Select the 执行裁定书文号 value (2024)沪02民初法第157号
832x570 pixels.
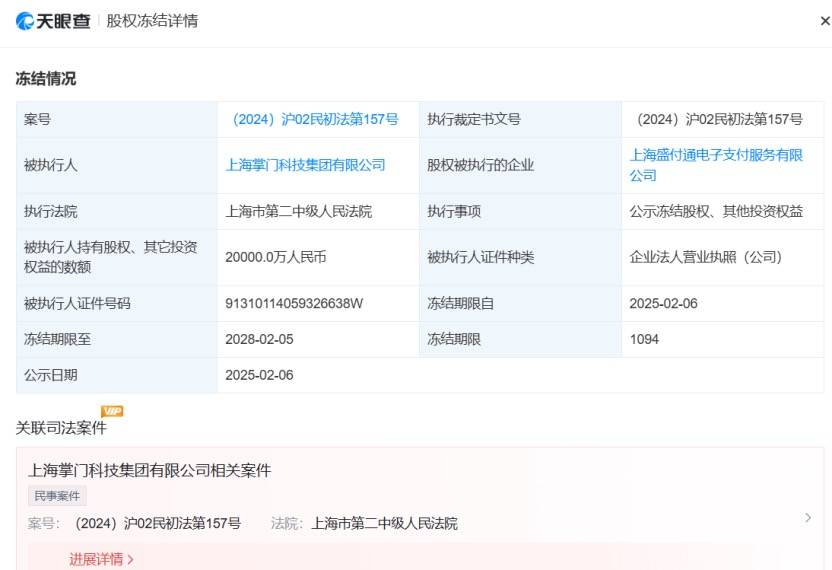(x=720, y=119)
